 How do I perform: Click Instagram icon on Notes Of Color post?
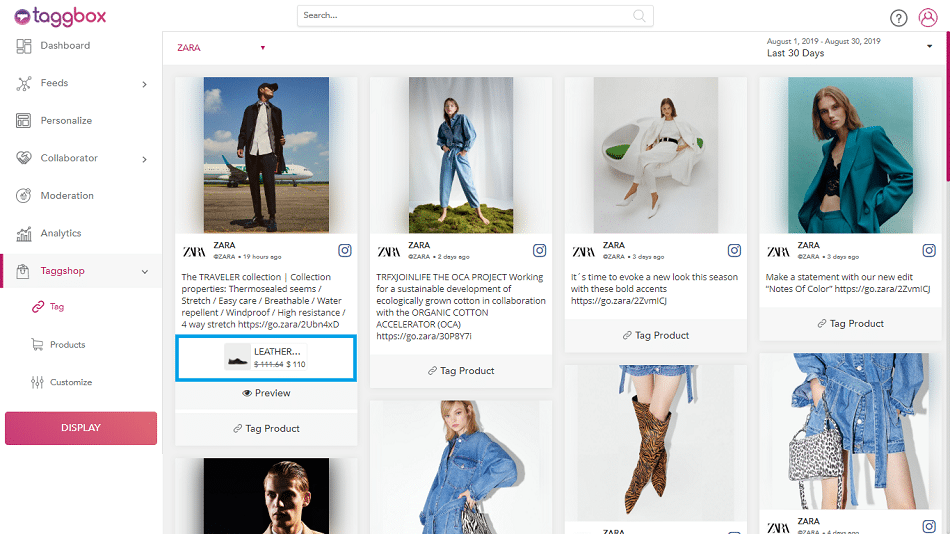pos(928,251)
